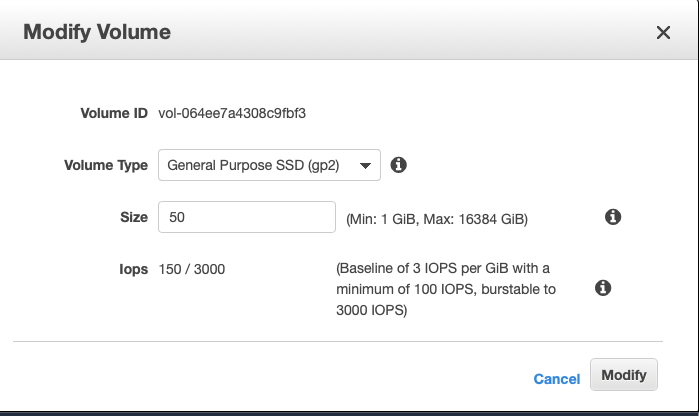Click the Min/Max GiB size hint

click(436, 218)
